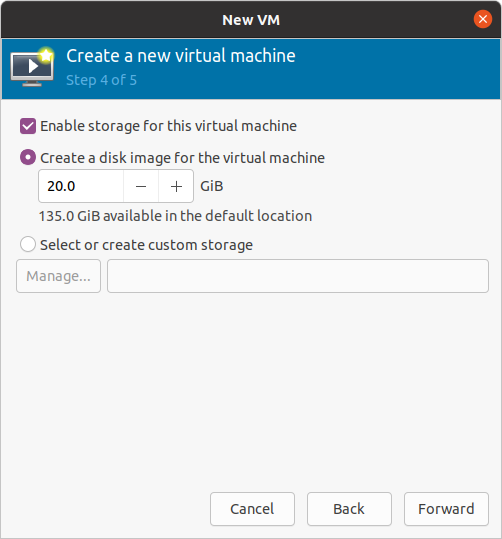Click the custom storage path field
This screenshot has height=539, width=502.
point(298,276)
